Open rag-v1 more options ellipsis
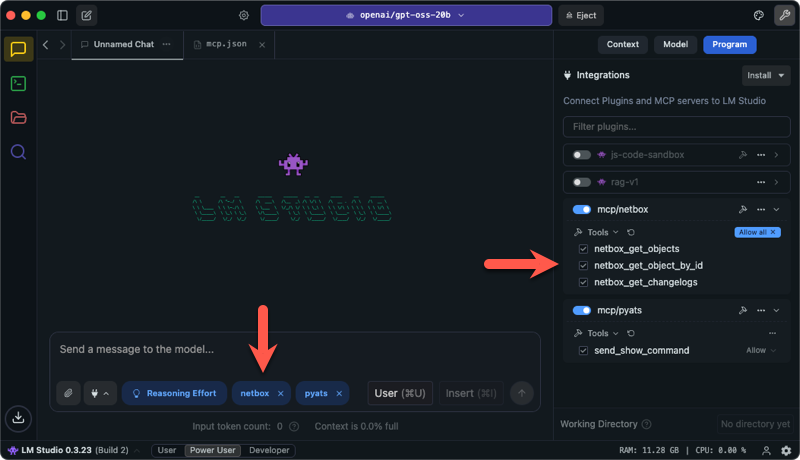 click(x=761, y=182)
